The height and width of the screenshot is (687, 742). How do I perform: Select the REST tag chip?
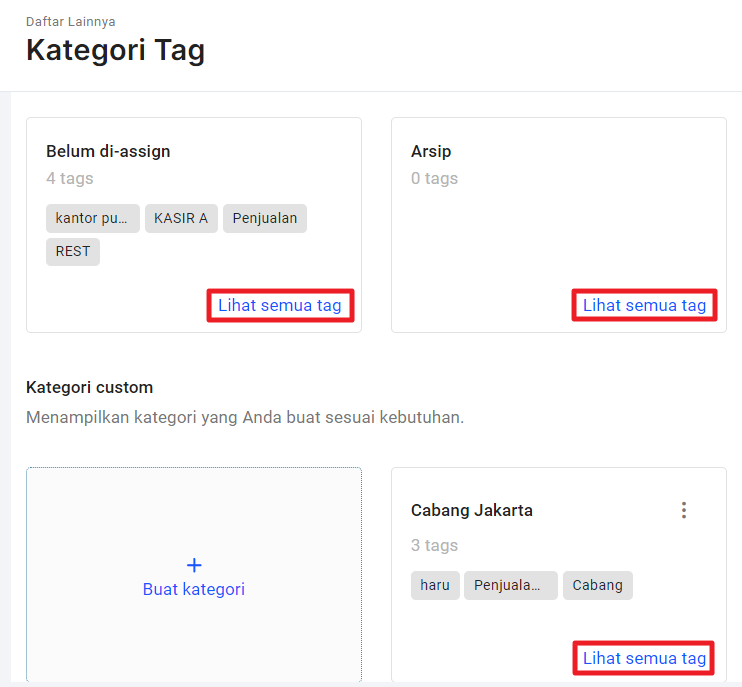click(73, 252)
